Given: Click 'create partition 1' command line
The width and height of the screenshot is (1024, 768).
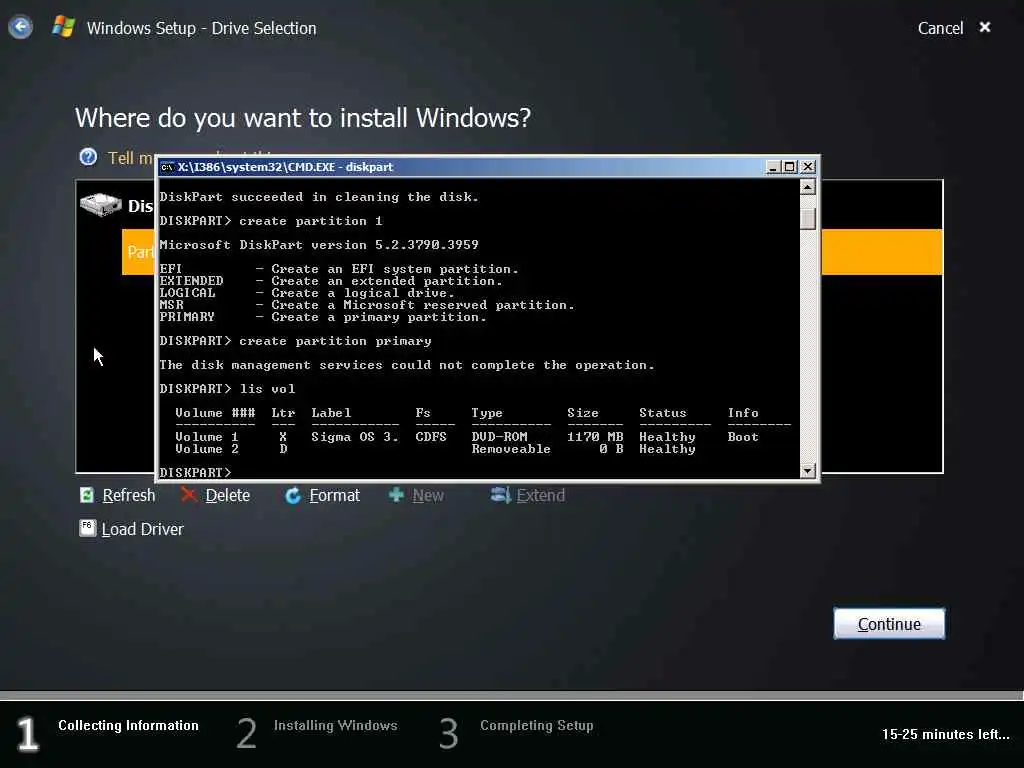Looking at the screenshot, I should (x=271, y=221).
